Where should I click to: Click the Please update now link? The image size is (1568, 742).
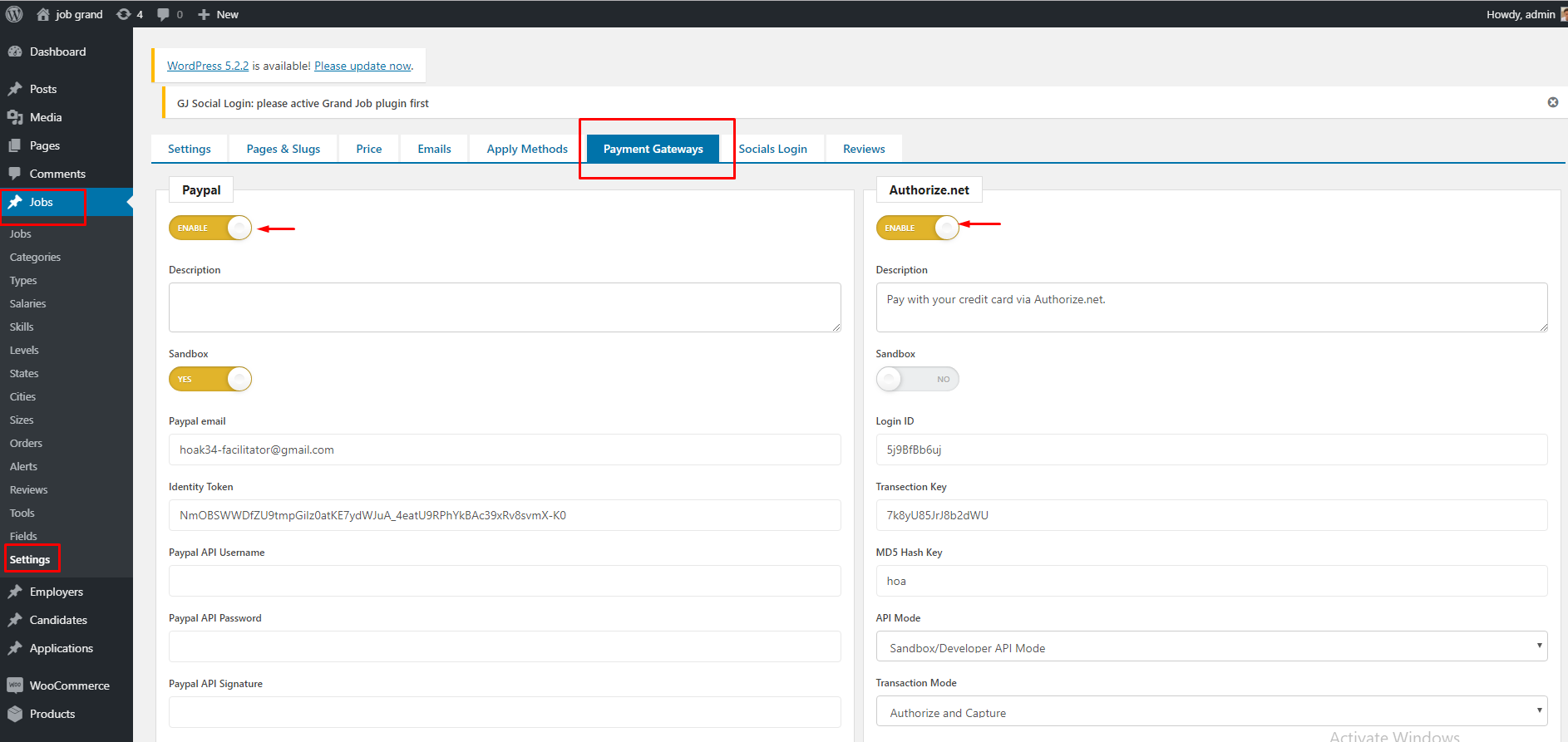tap(362, 66)
